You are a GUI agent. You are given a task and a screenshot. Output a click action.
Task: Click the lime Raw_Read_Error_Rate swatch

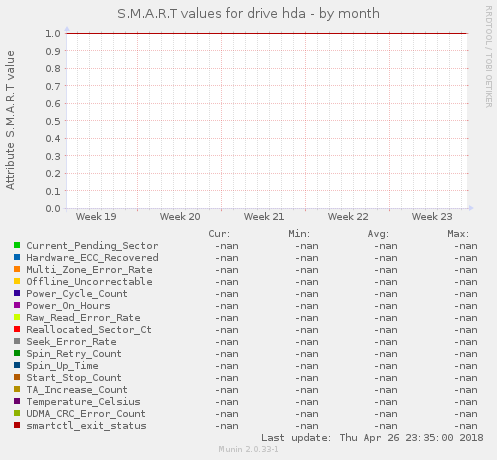(17, 317)
